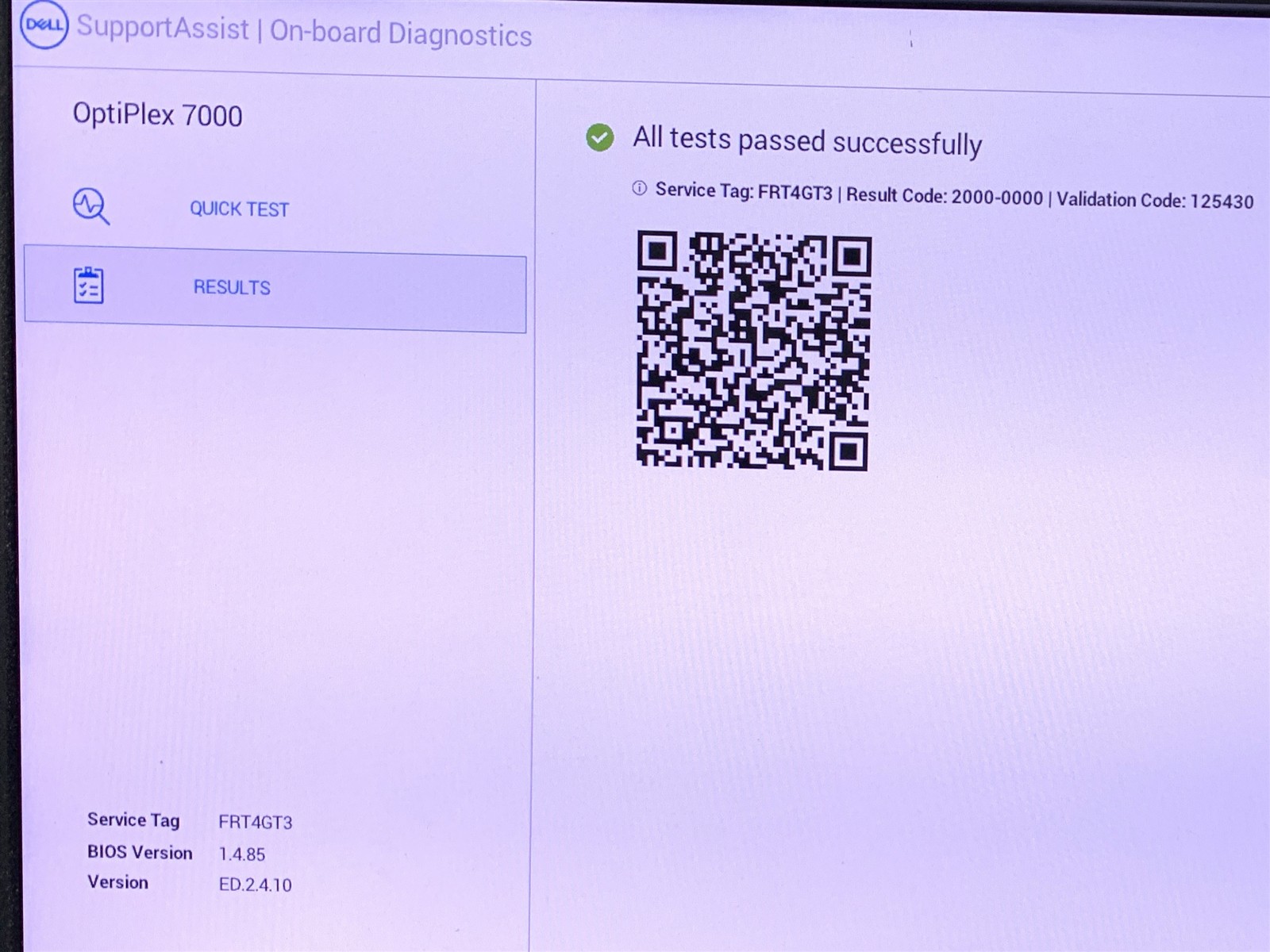Click the info icon beside Service Tag
This screenshot has width=1270, height=952.
click(x=639, y=188)
